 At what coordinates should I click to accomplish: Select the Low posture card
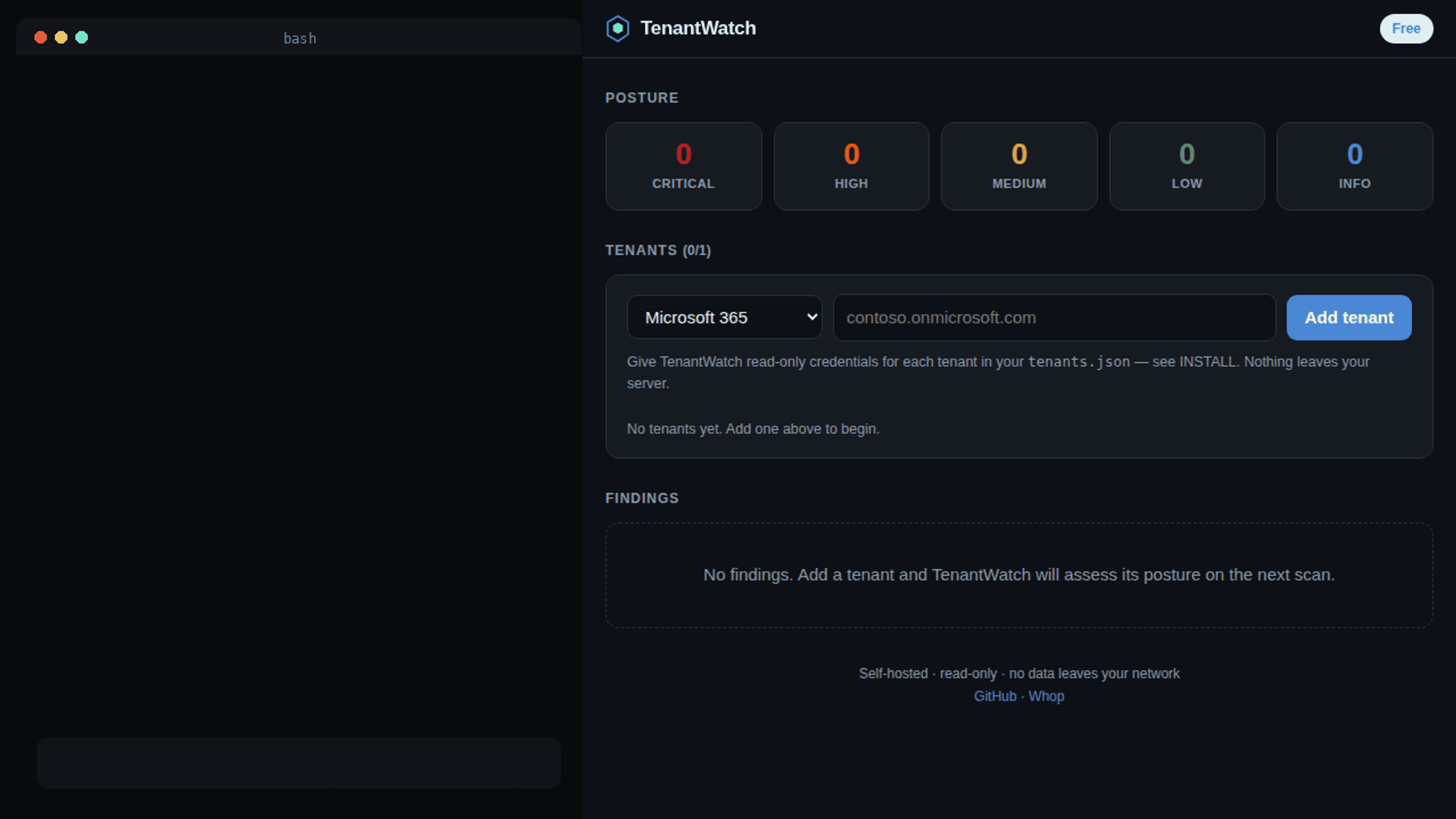1186,166
